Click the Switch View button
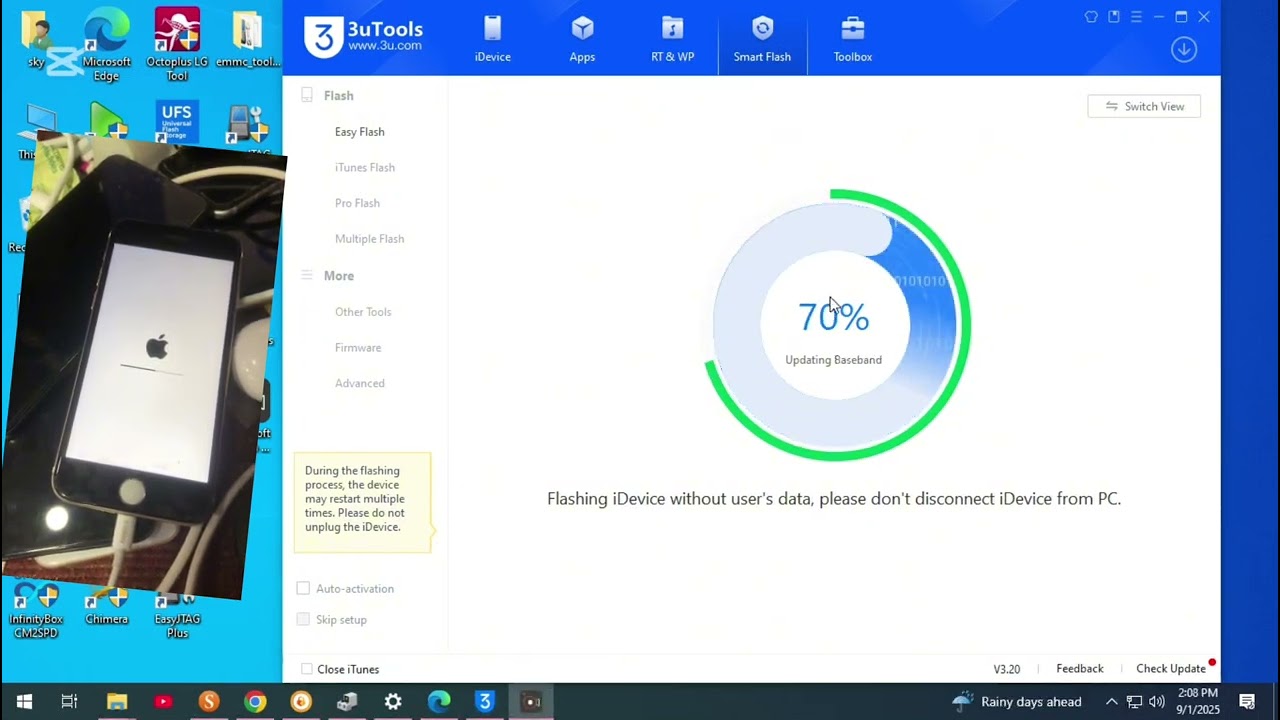 1144,106
